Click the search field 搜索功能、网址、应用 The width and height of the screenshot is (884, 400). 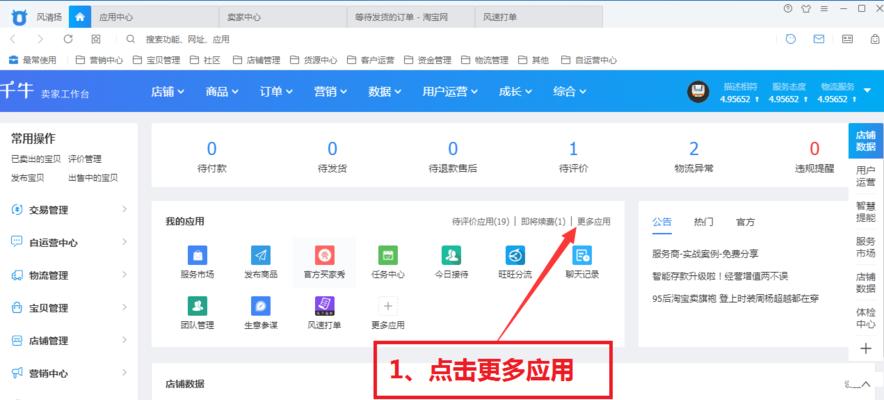coord(187,39)
